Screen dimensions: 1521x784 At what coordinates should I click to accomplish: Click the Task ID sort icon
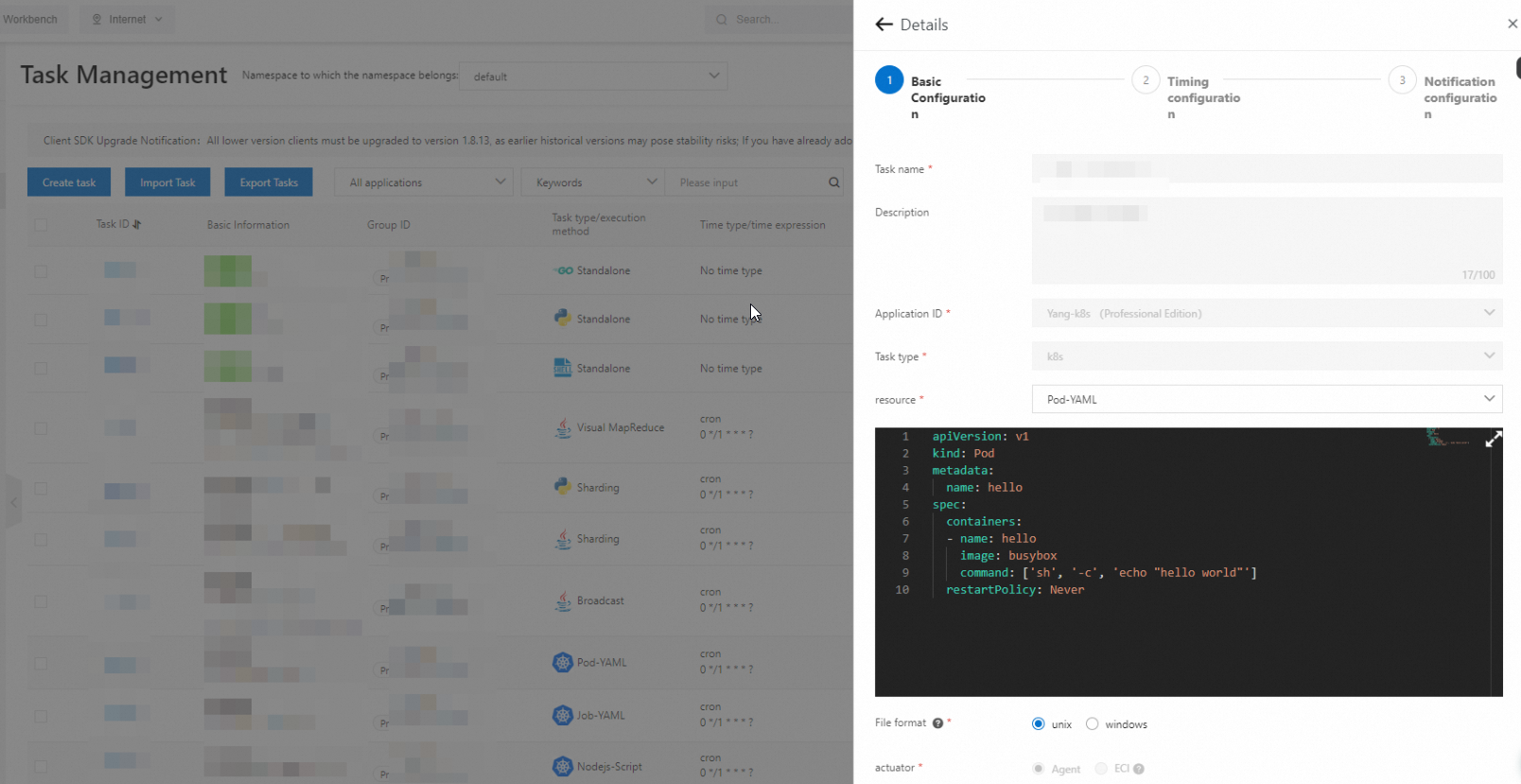point(137,224)
